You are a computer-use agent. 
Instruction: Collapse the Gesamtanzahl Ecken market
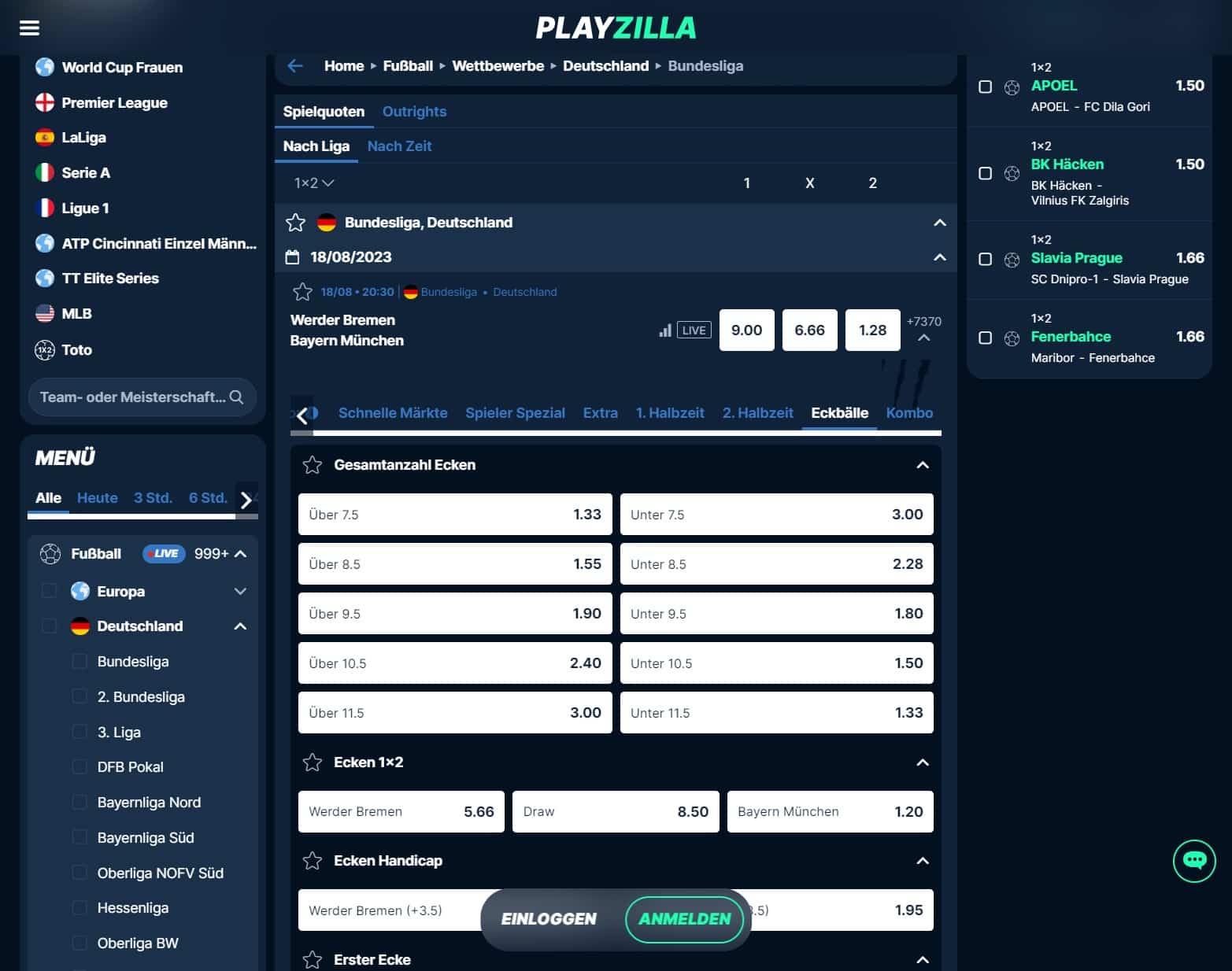923,465
